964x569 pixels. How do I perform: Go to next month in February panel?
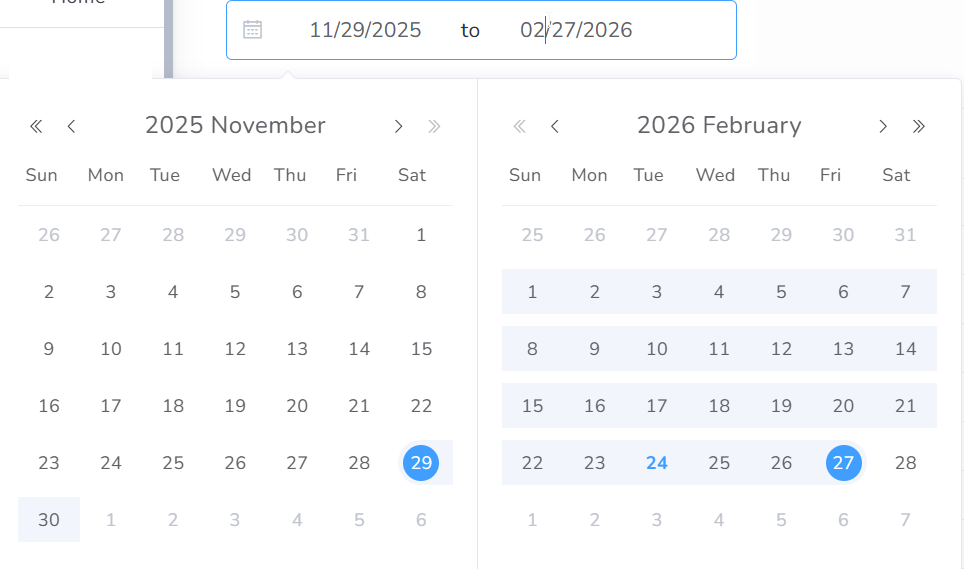883,126
